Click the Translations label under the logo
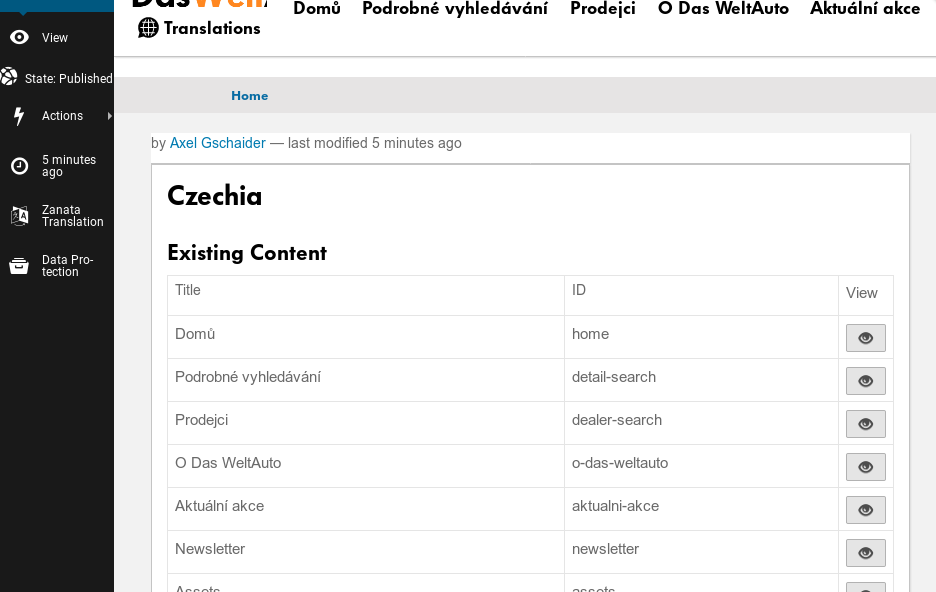The height and width of the screenshot is (592, 936). point(212,28)
